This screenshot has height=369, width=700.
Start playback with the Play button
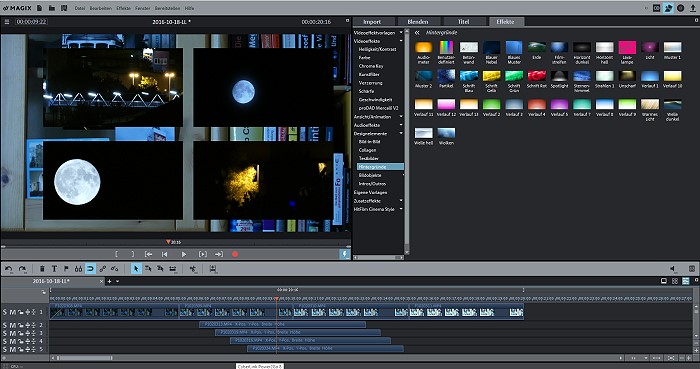click(184, 254)
